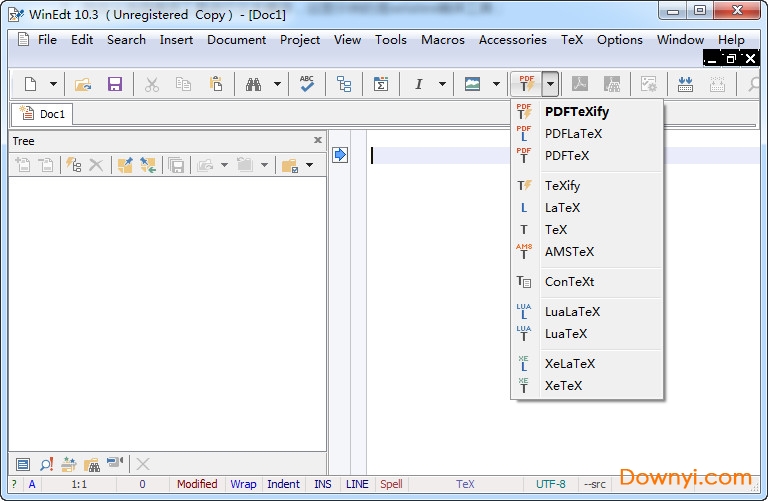Click the spell check ABC icon
768x501 pixels.
click(307, 84)
